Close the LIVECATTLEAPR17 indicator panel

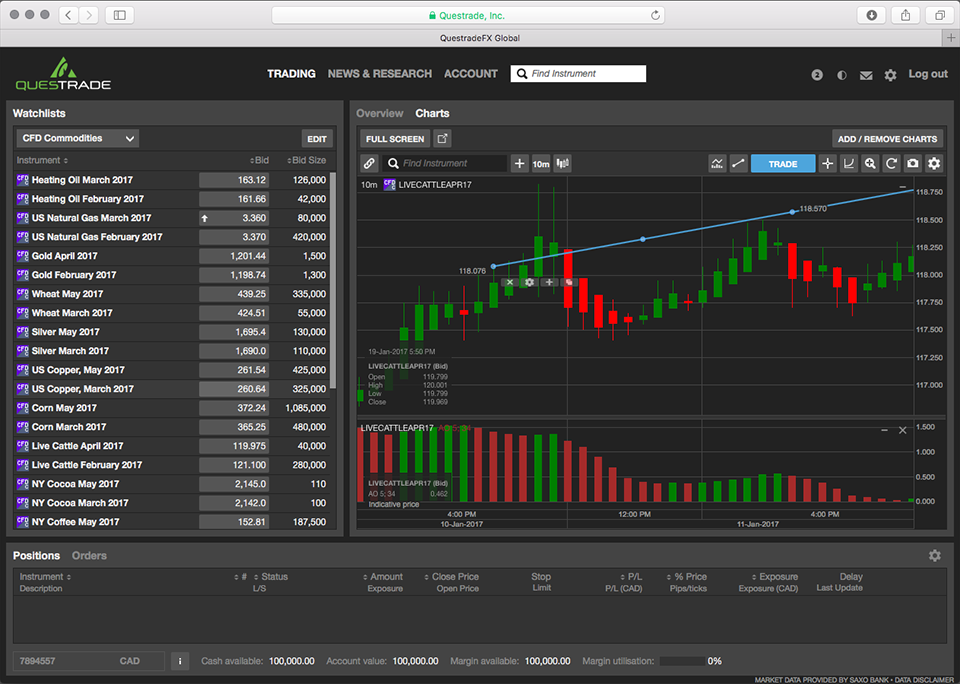tap(902, 430)
